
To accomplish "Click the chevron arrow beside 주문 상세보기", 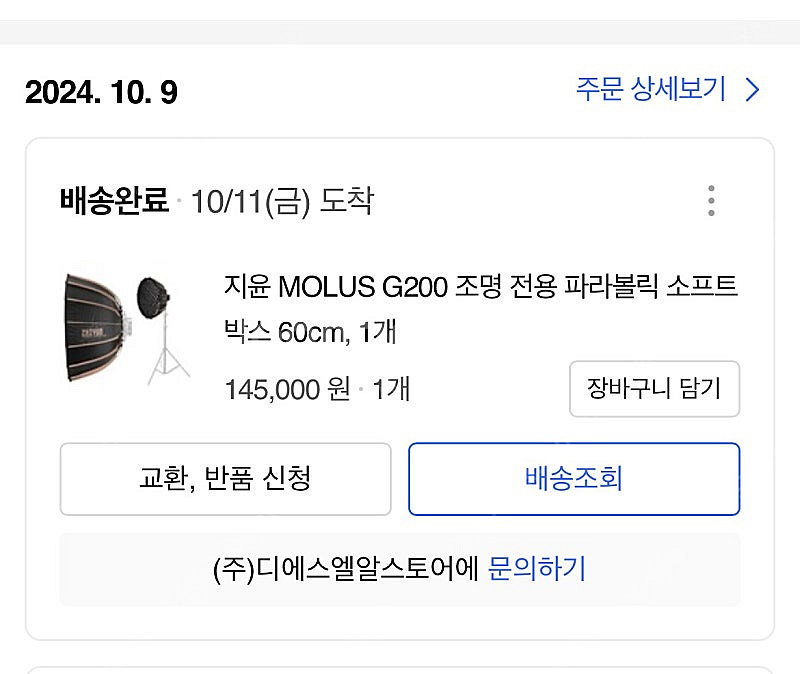I will point(753,90).
